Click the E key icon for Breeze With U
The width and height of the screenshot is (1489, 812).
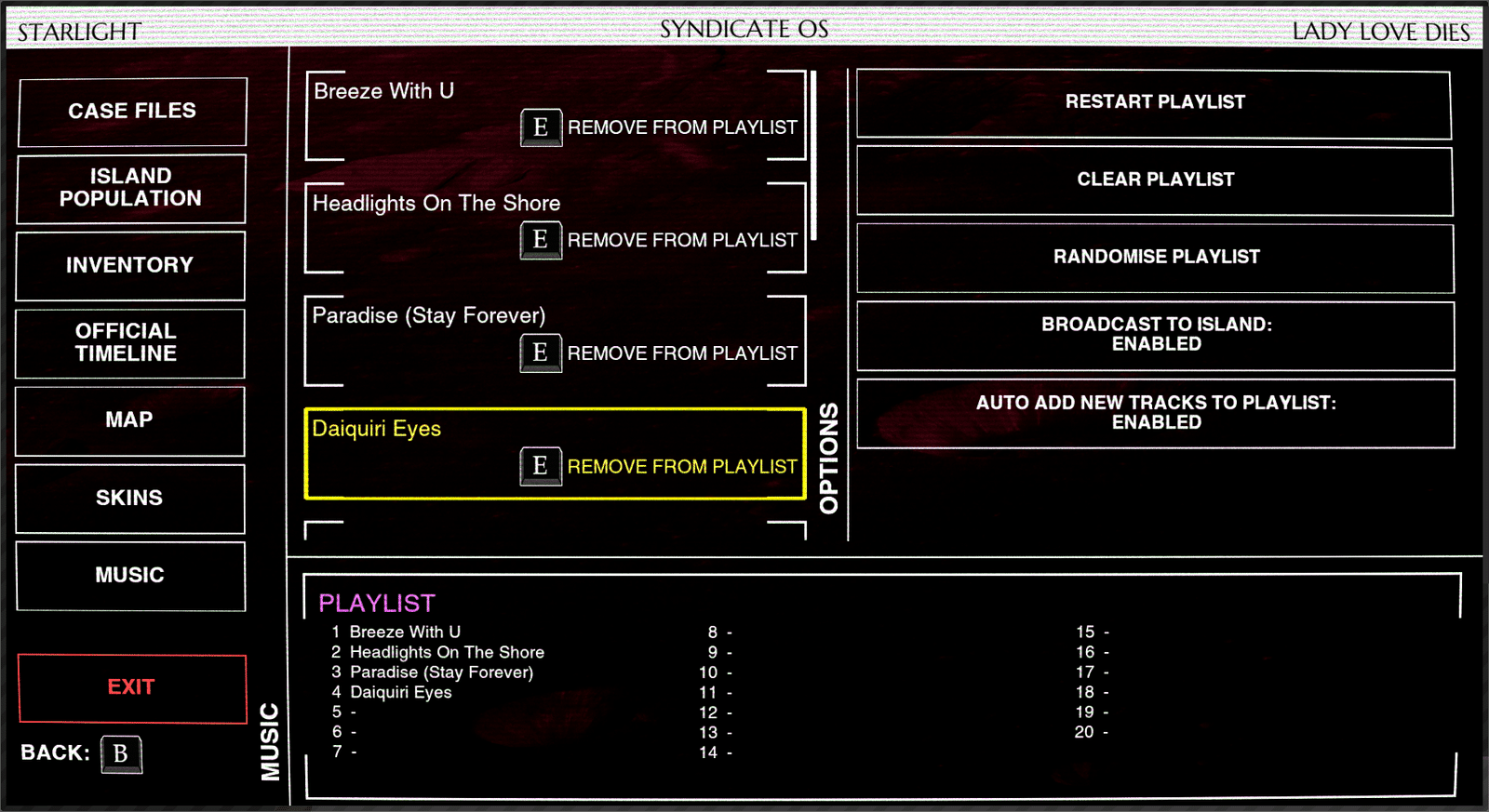[541, 127]
